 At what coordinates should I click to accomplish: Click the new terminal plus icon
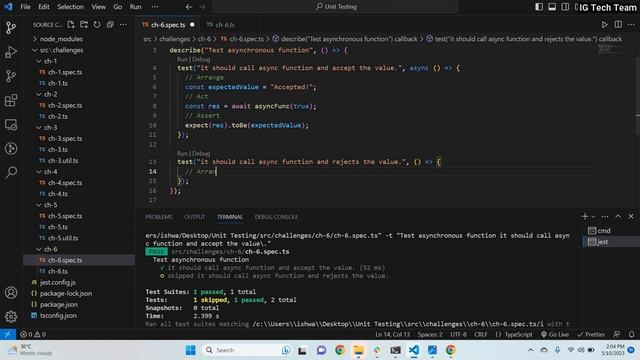coord(585,216)
